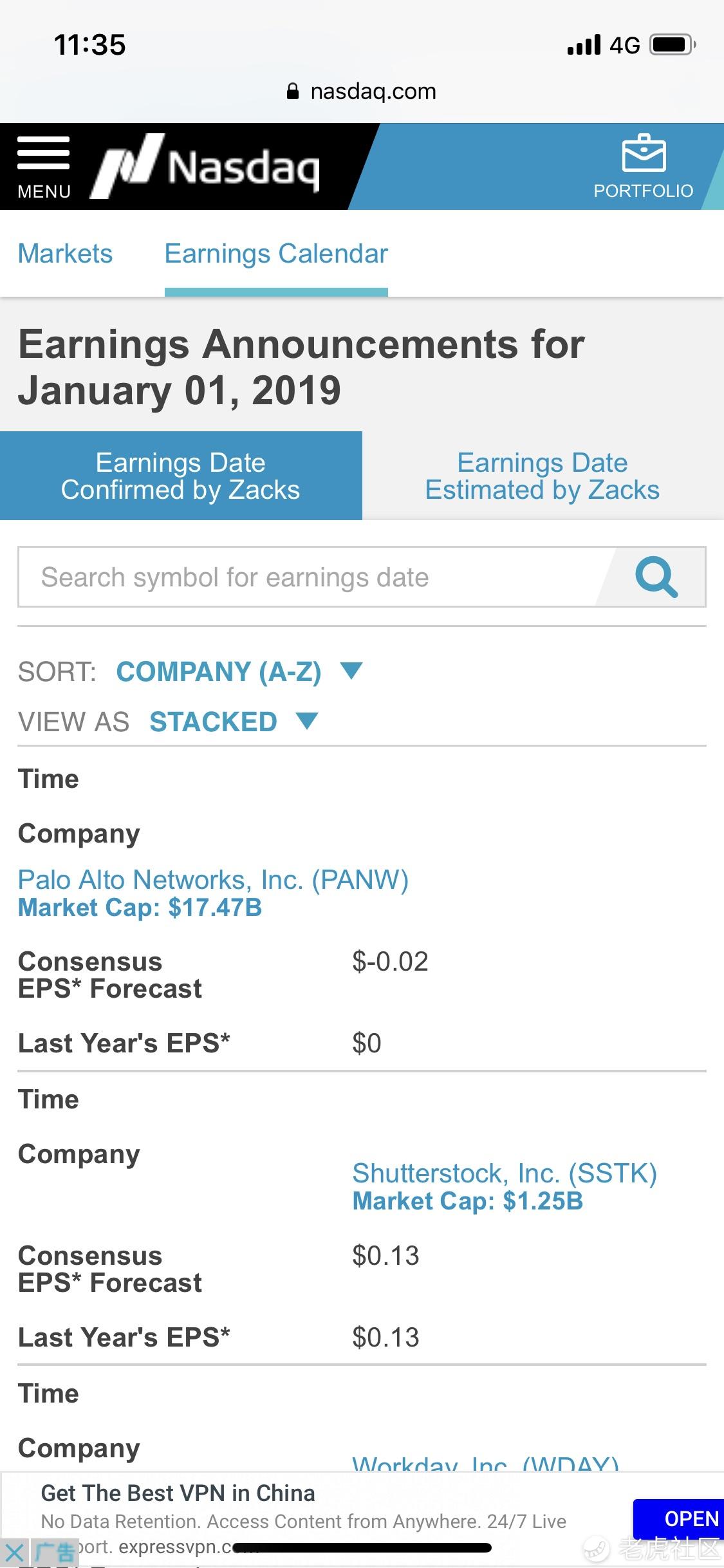The width and height of the screenshot is (724, 1568).
Task: Tap the padlock icon beside nasdaq.com
Action: pos(293,91)
